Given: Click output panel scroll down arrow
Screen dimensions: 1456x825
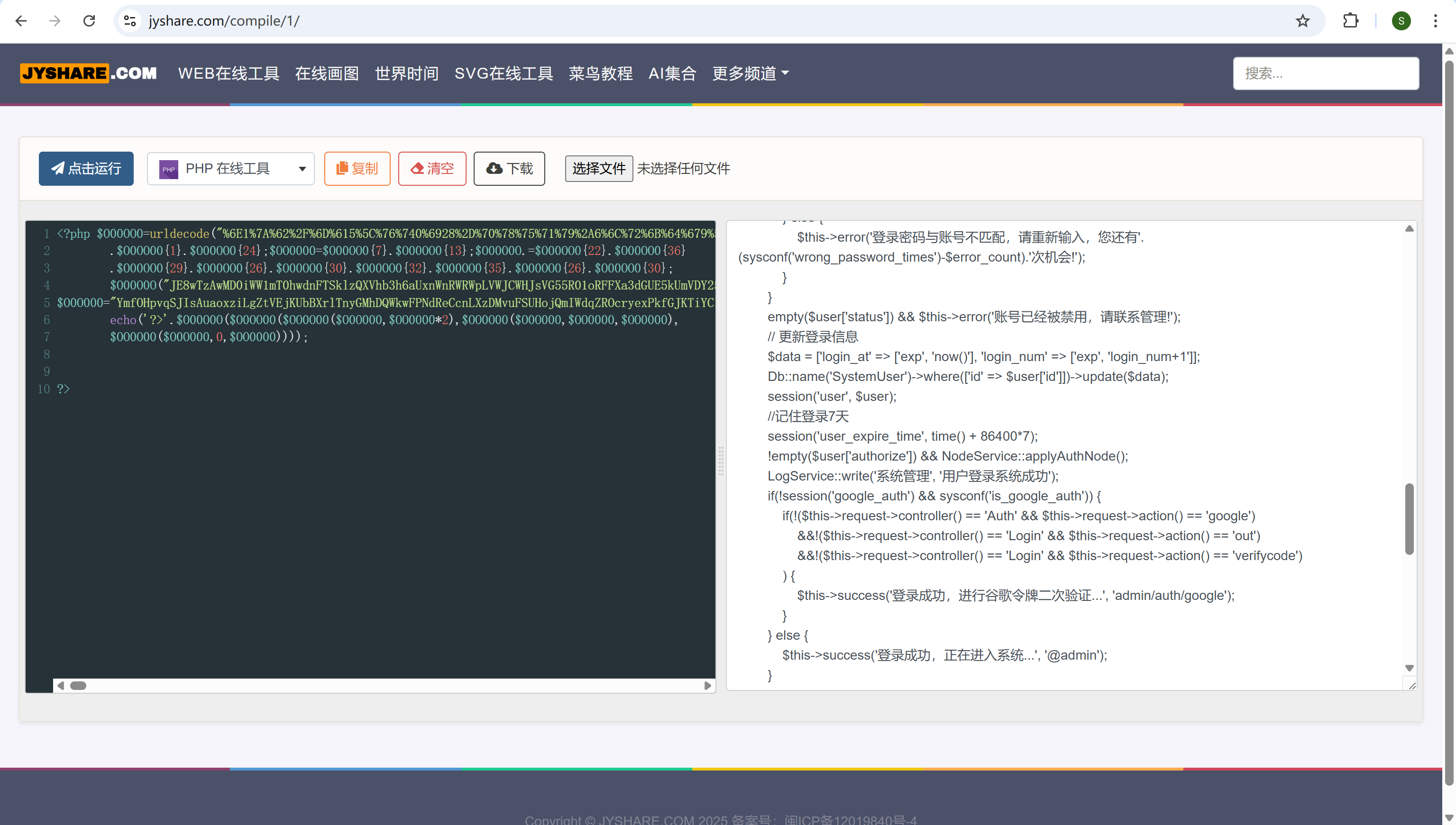Looking at the screenshot, I should [1409, 668].
